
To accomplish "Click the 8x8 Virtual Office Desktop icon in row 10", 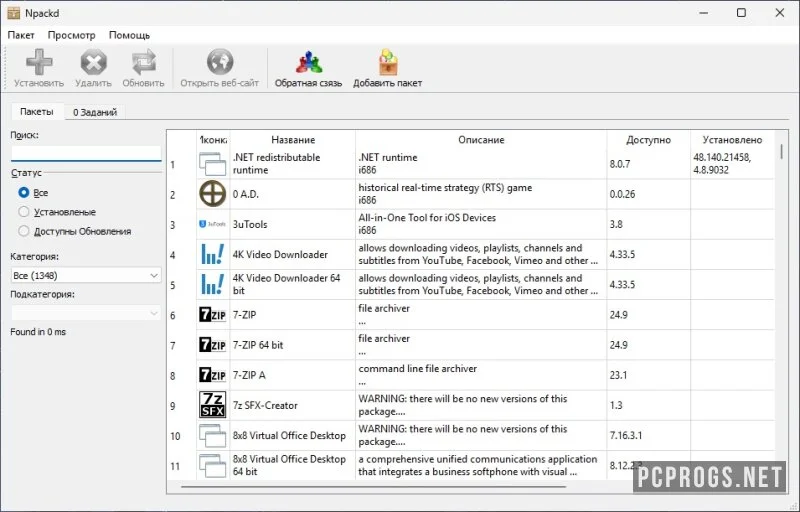I will click(x=212, y=436).
